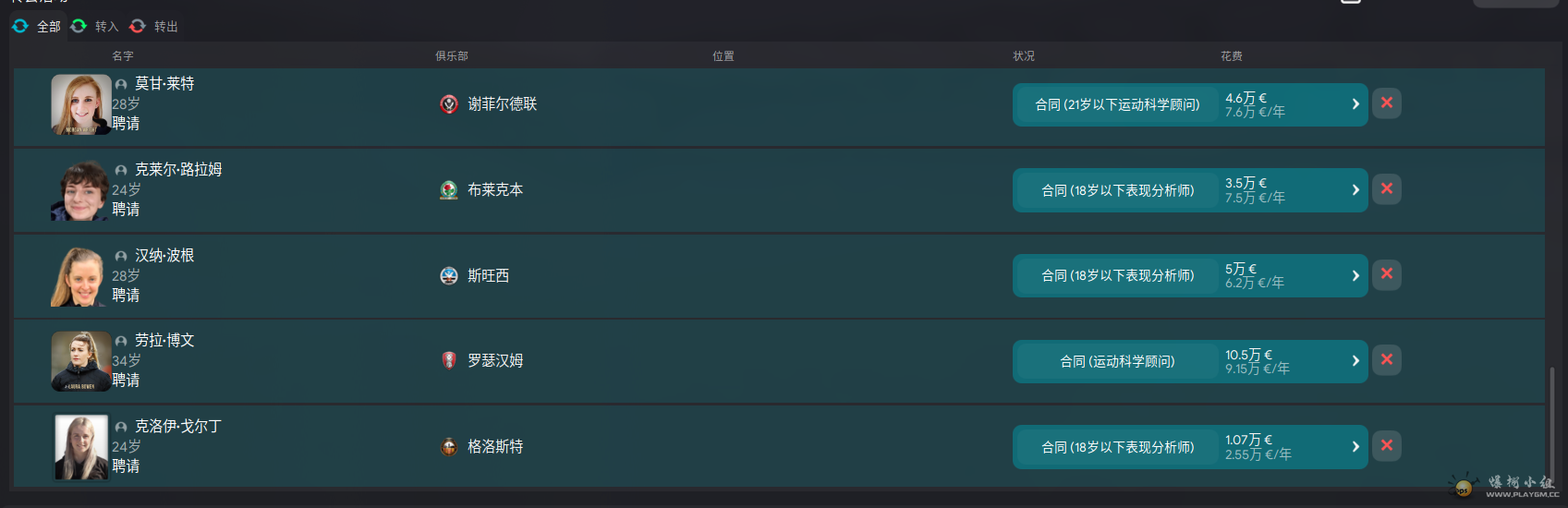
Task: Delete the 劳拉·博文 offer with red X
Action: (1386, 360)
